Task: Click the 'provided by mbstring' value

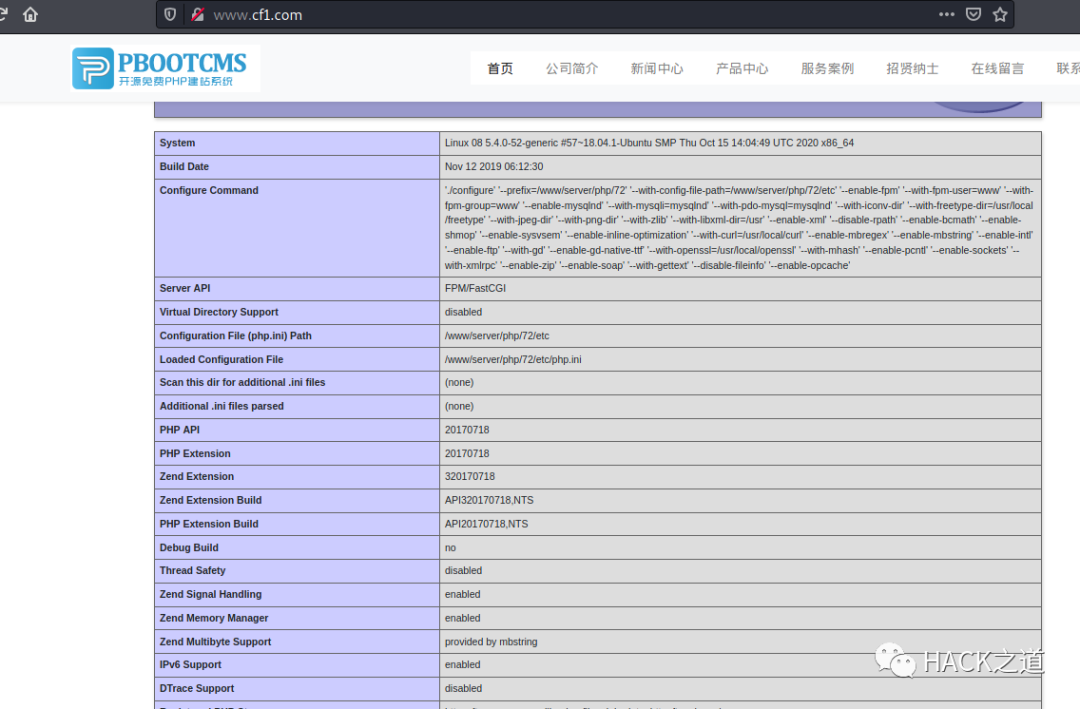Action: [x=490, y=641]
